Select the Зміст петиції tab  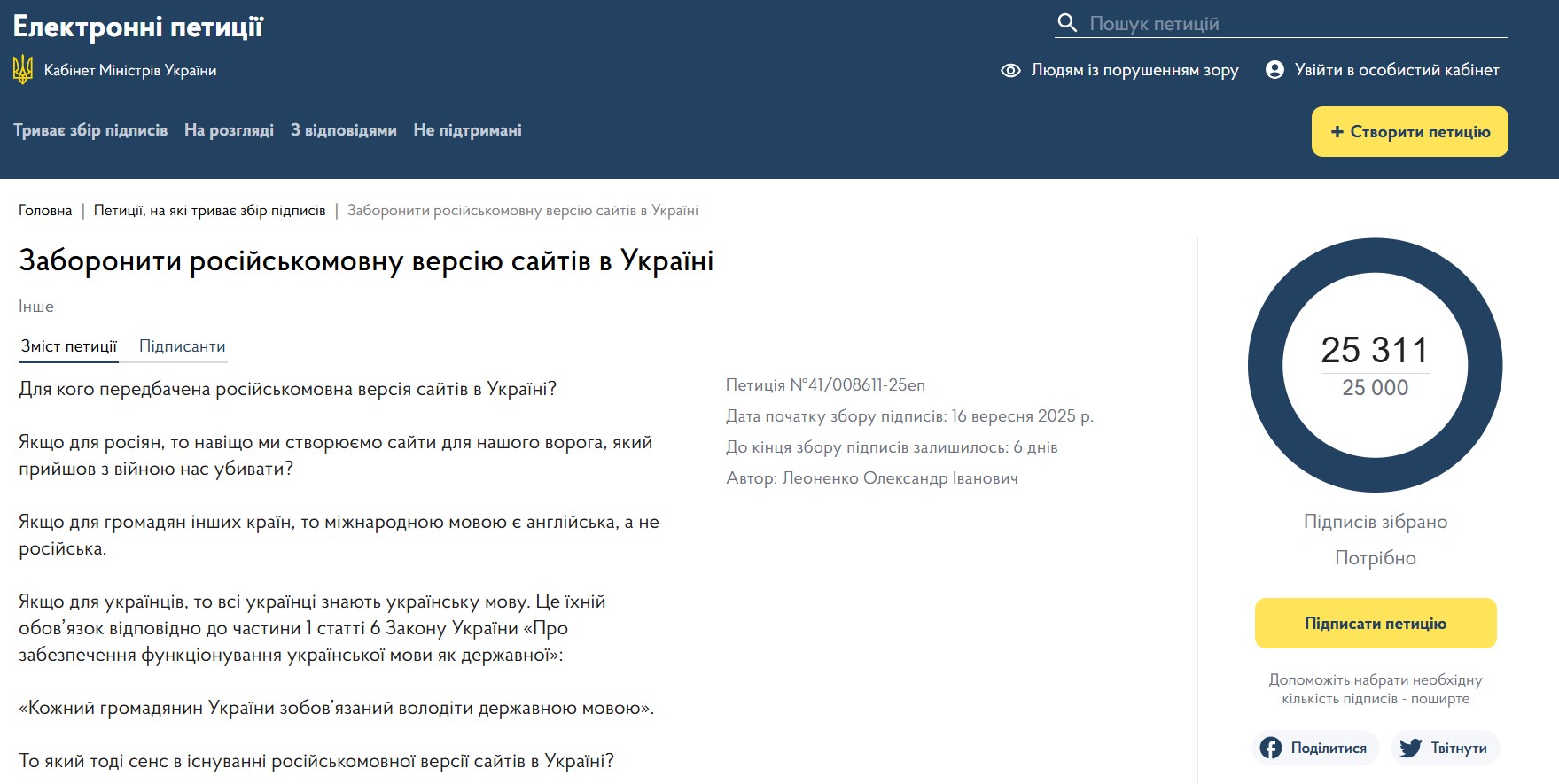(69, 346)
